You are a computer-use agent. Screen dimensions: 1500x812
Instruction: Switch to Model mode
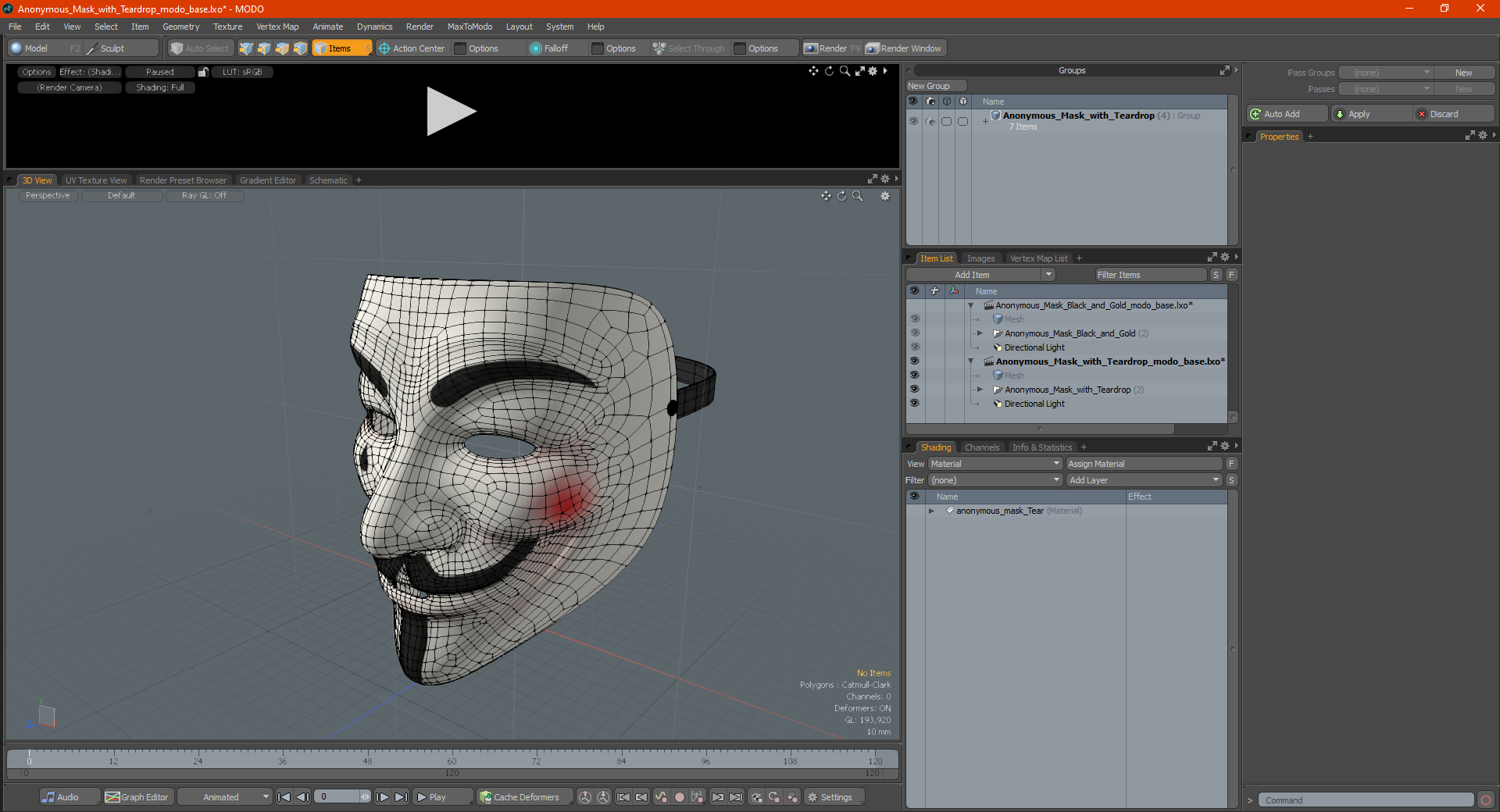45,48
